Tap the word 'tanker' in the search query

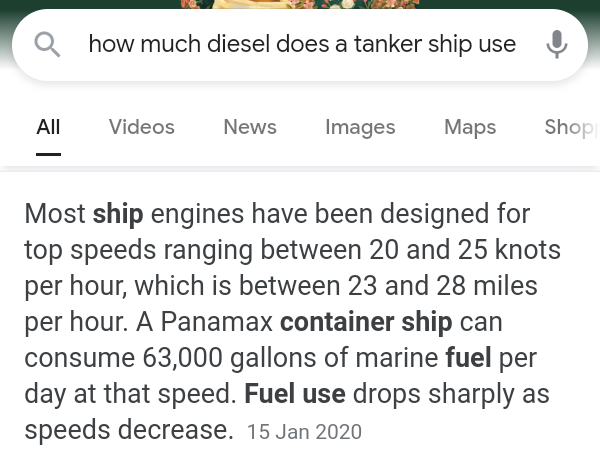[x=387, y=44]
